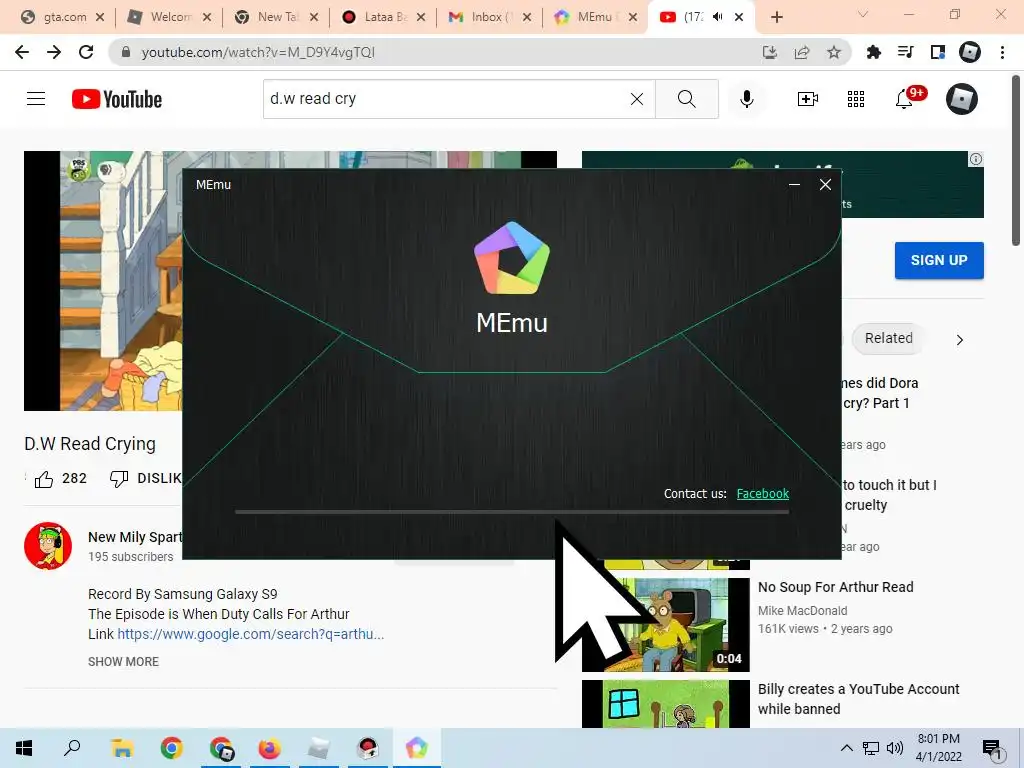Open Chrome media control icon
The height and width of the screenshot is (768, 1024).
pyautogui.click(x=905, y=52)
